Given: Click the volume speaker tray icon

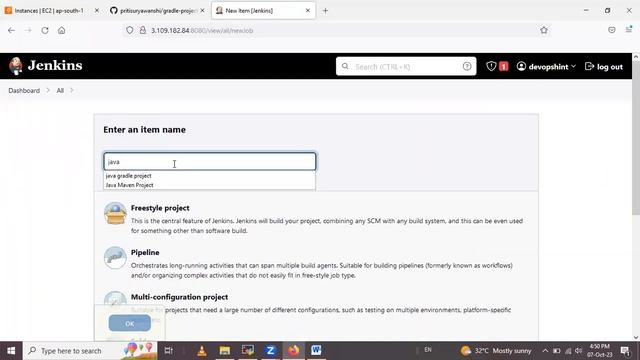Looking at the screenshot, I should [x=578, y=351].
